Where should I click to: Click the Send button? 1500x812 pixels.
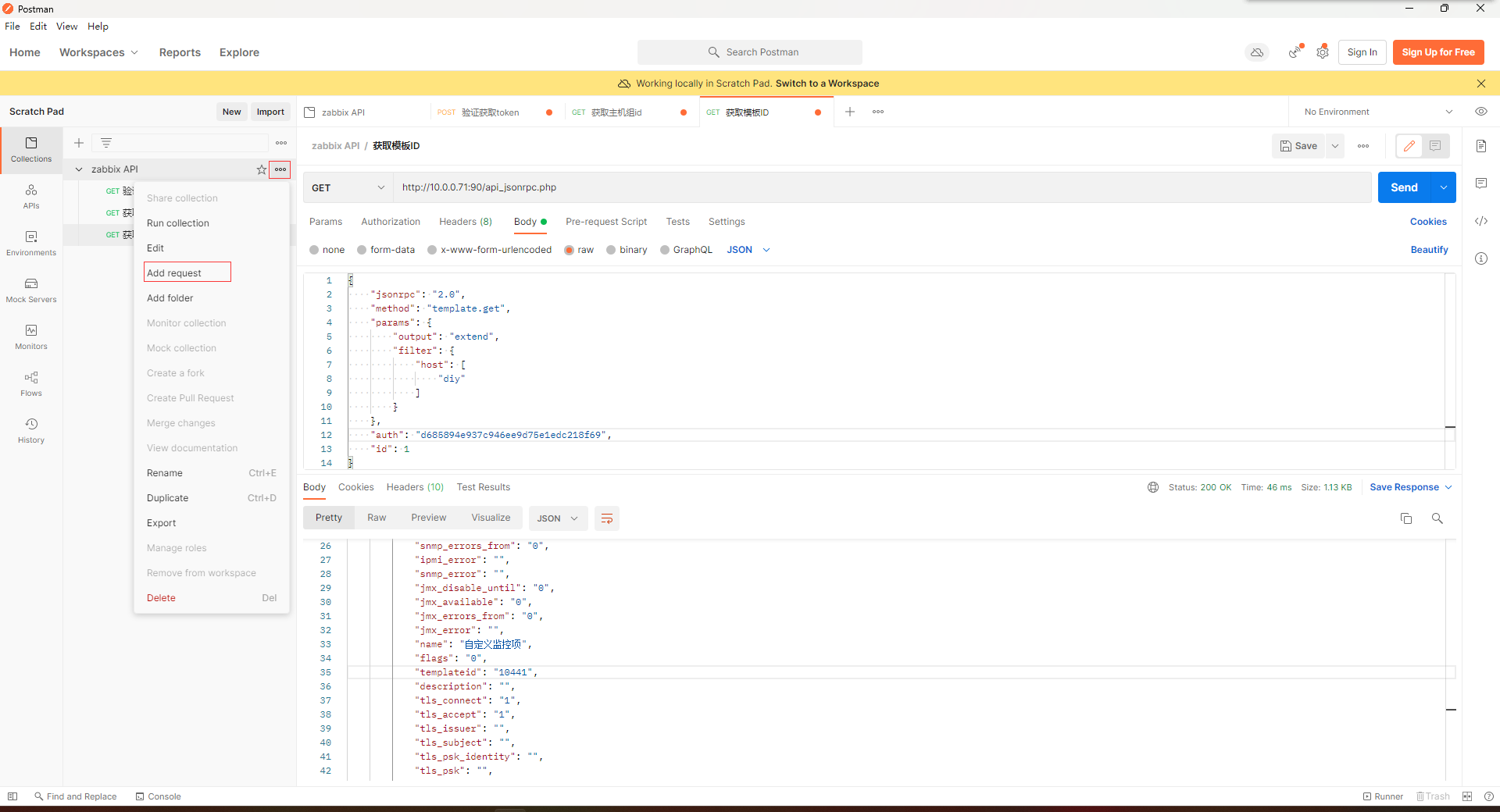point(1404,187)
